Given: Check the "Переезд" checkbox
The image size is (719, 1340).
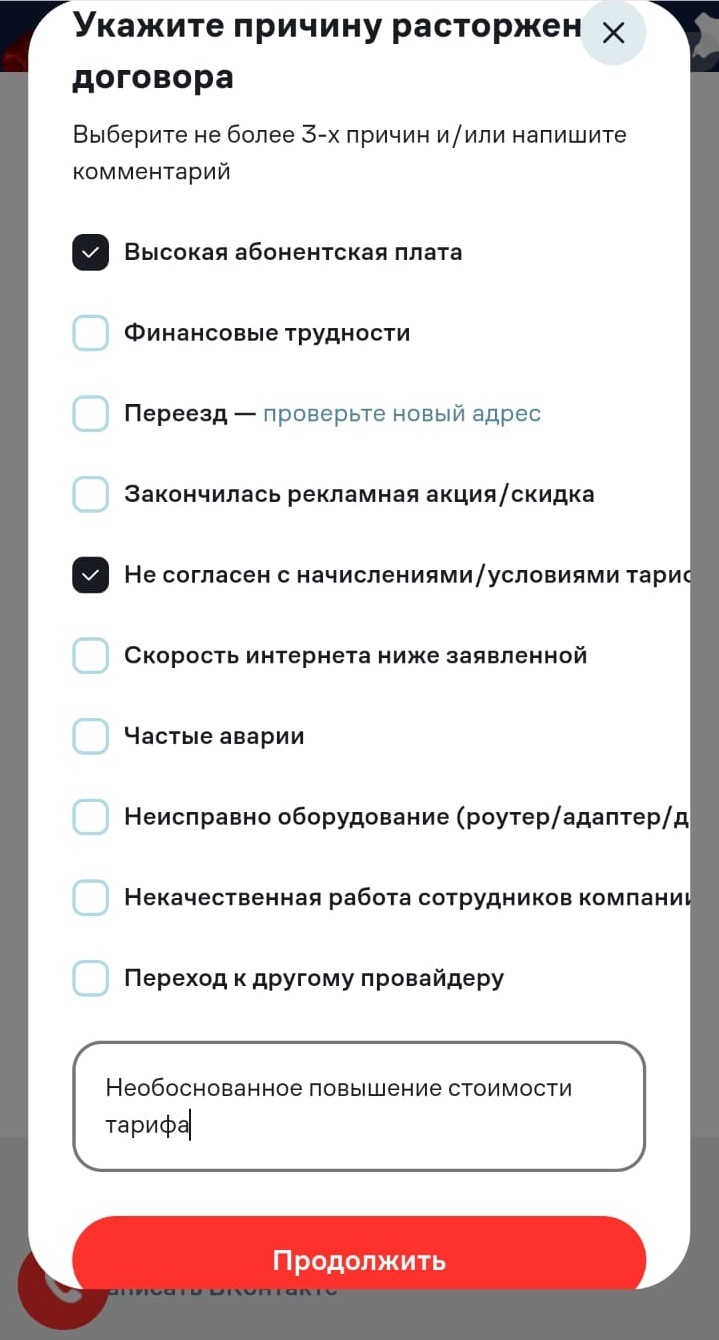Looking at the screenshot, I should coord(90,413).
